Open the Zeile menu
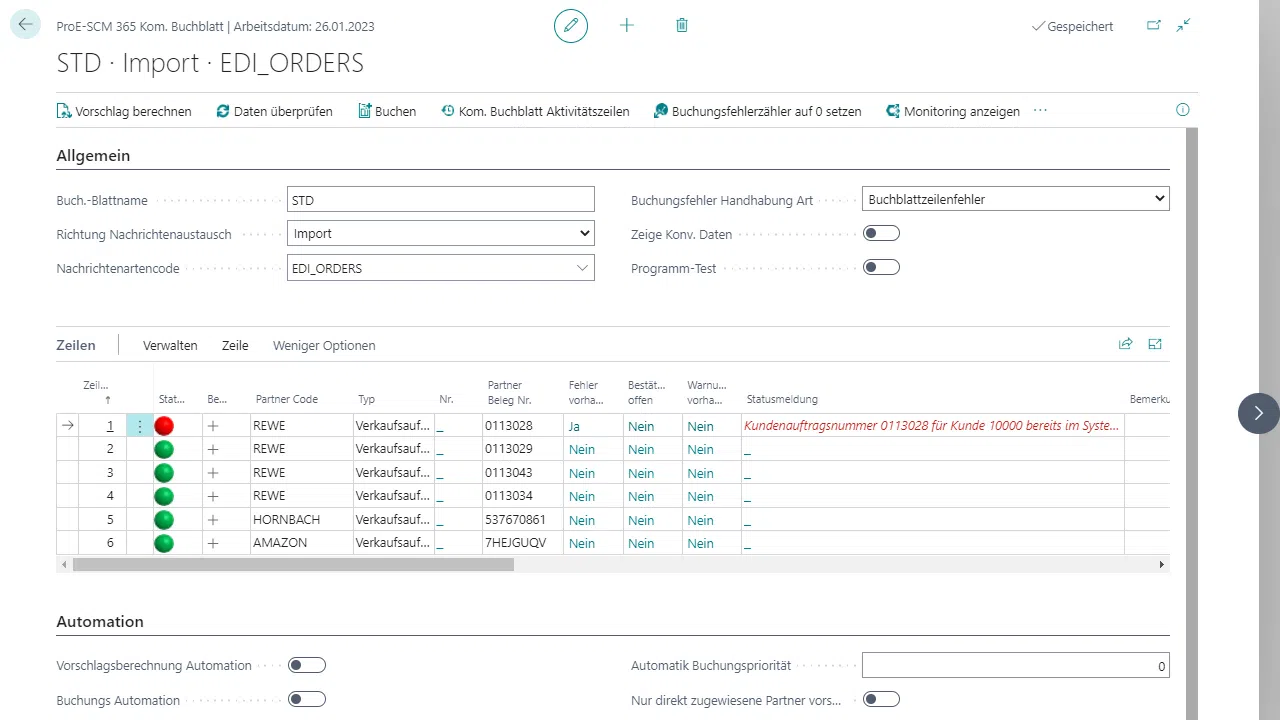This screenshot has height=720, width=1280. 235,345
